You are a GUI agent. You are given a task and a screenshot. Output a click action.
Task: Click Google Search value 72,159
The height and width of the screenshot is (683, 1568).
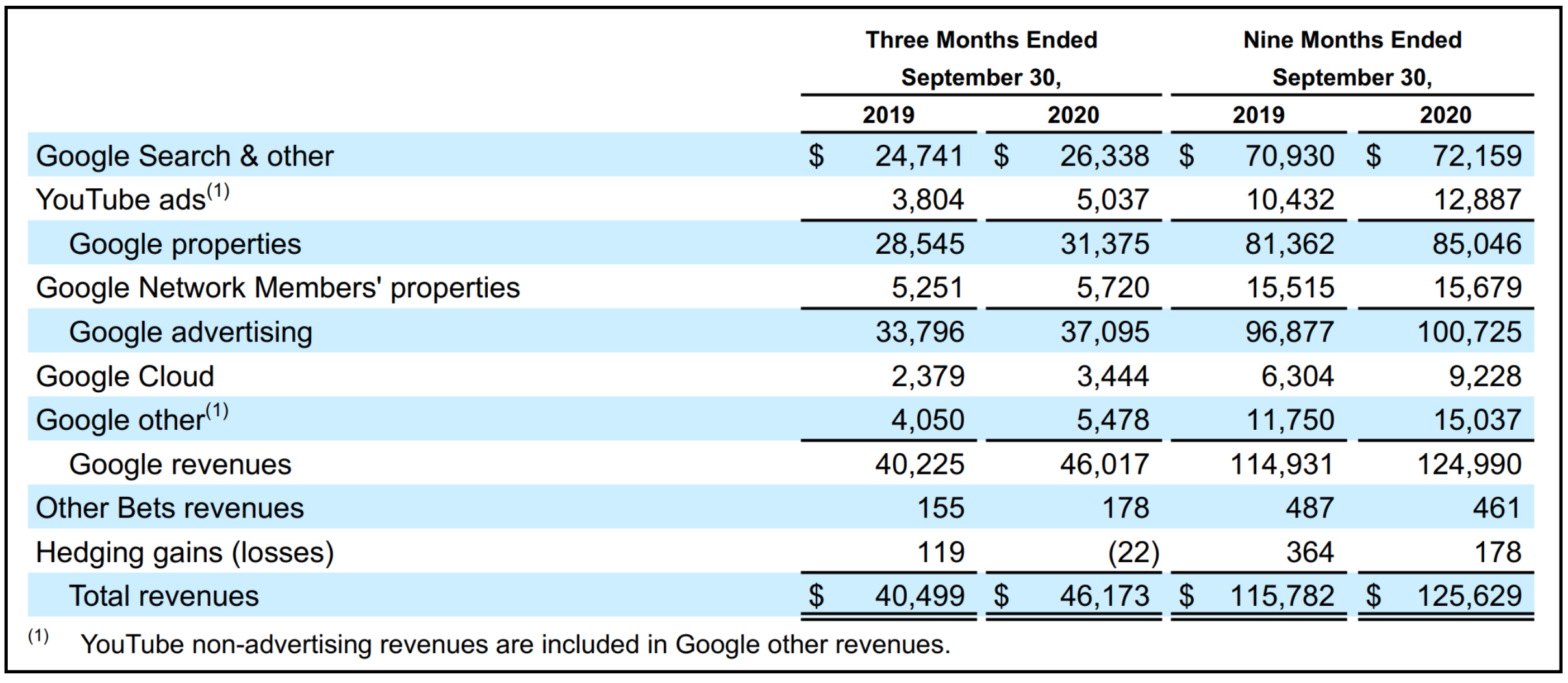(x=1476, y=156)
